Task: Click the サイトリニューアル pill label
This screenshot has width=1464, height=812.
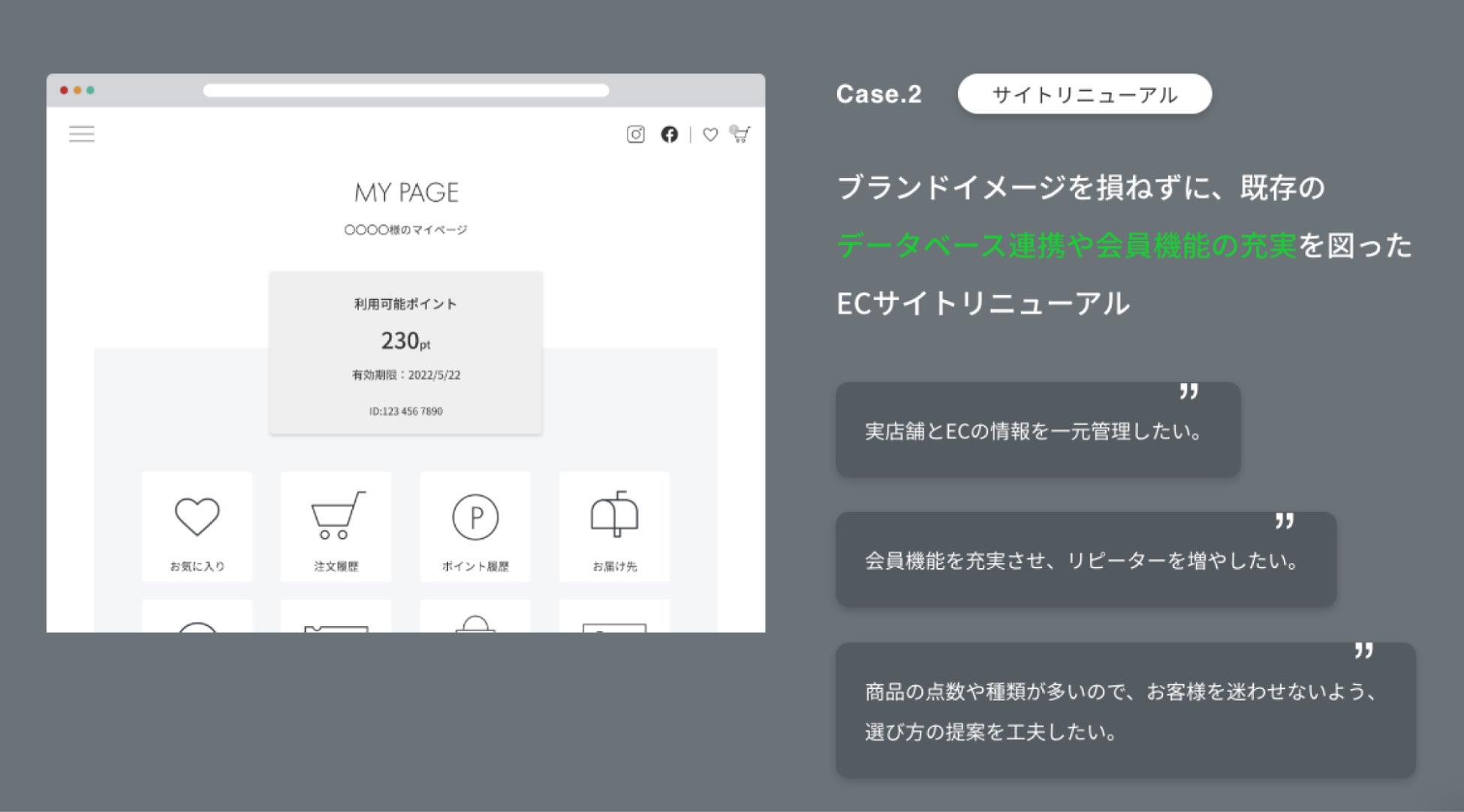Action: [1084, 95]
